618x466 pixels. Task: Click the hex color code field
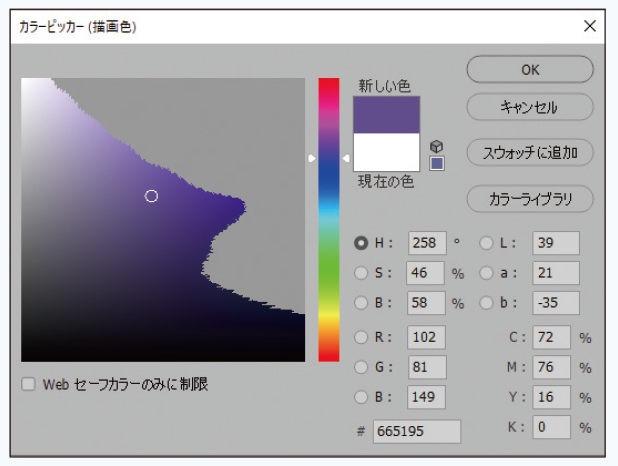[x=416, y=431]
